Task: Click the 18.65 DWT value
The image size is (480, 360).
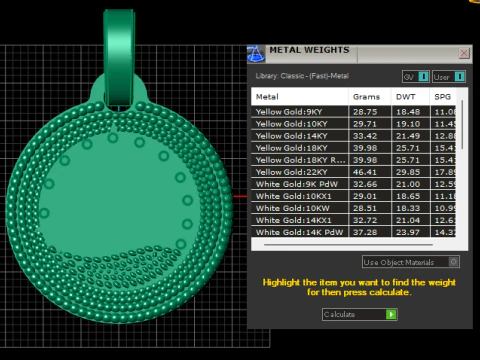Action: pos(408,196)
